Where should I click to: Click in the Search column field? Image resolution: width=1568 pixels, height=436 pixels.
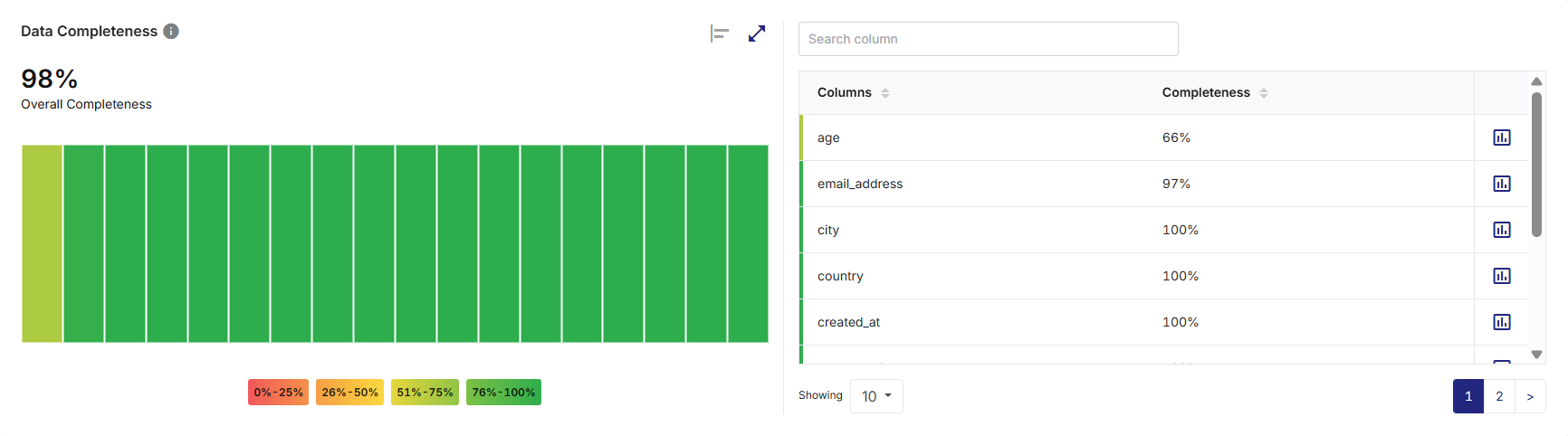(x=989, y=39)
